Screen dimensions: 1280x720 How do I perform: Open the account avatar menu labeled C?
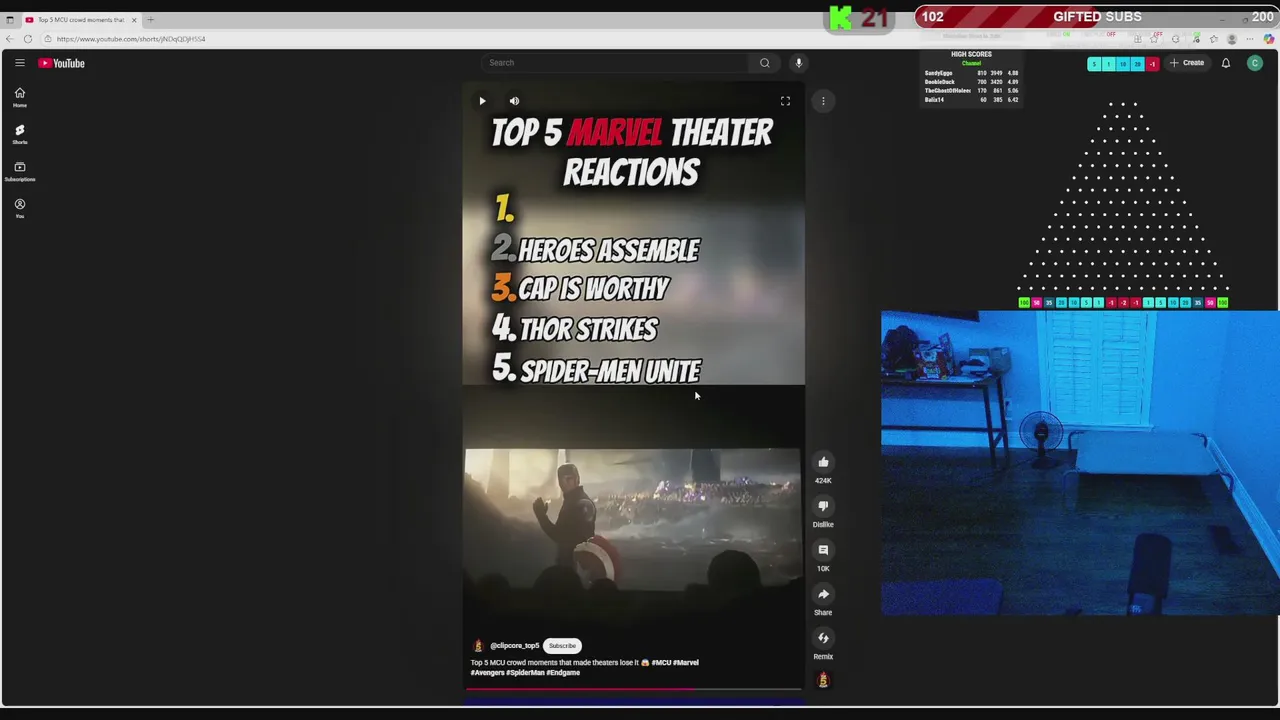pos(1255,63)
